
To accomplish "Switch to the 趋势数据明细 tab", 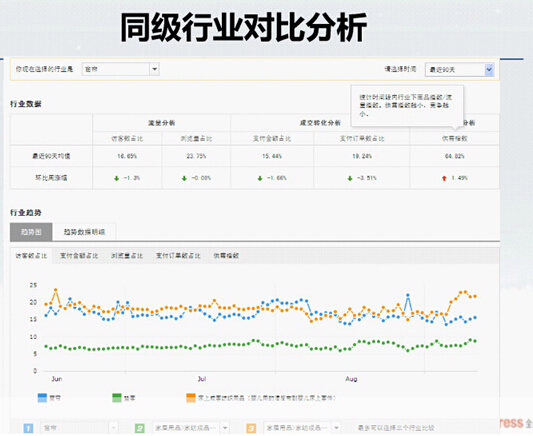I will pyautogui.click(x=84, y=232).
